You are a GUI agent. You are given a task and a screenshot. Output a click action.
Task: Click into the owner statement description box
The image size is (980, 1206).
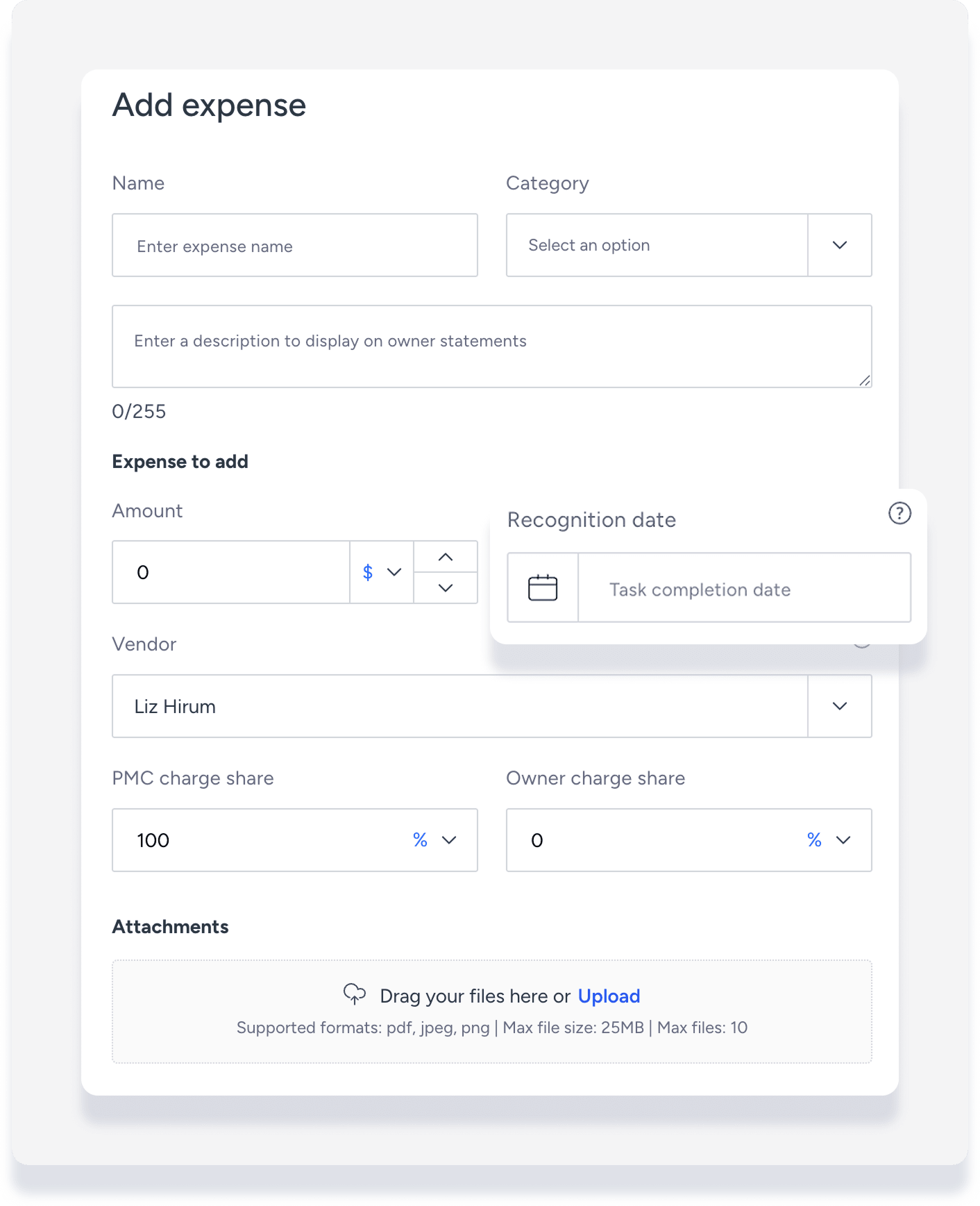(x=491, y=346)
